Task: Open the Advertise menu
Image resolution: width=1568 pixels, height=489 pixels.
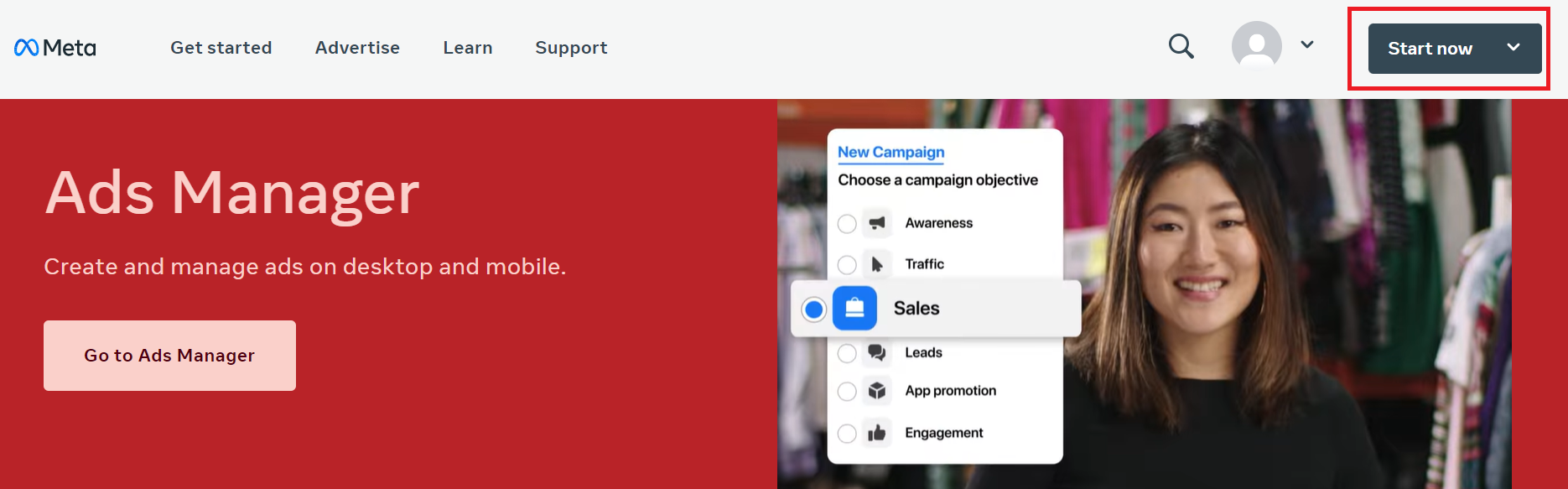Action: [x=357, y=48]
